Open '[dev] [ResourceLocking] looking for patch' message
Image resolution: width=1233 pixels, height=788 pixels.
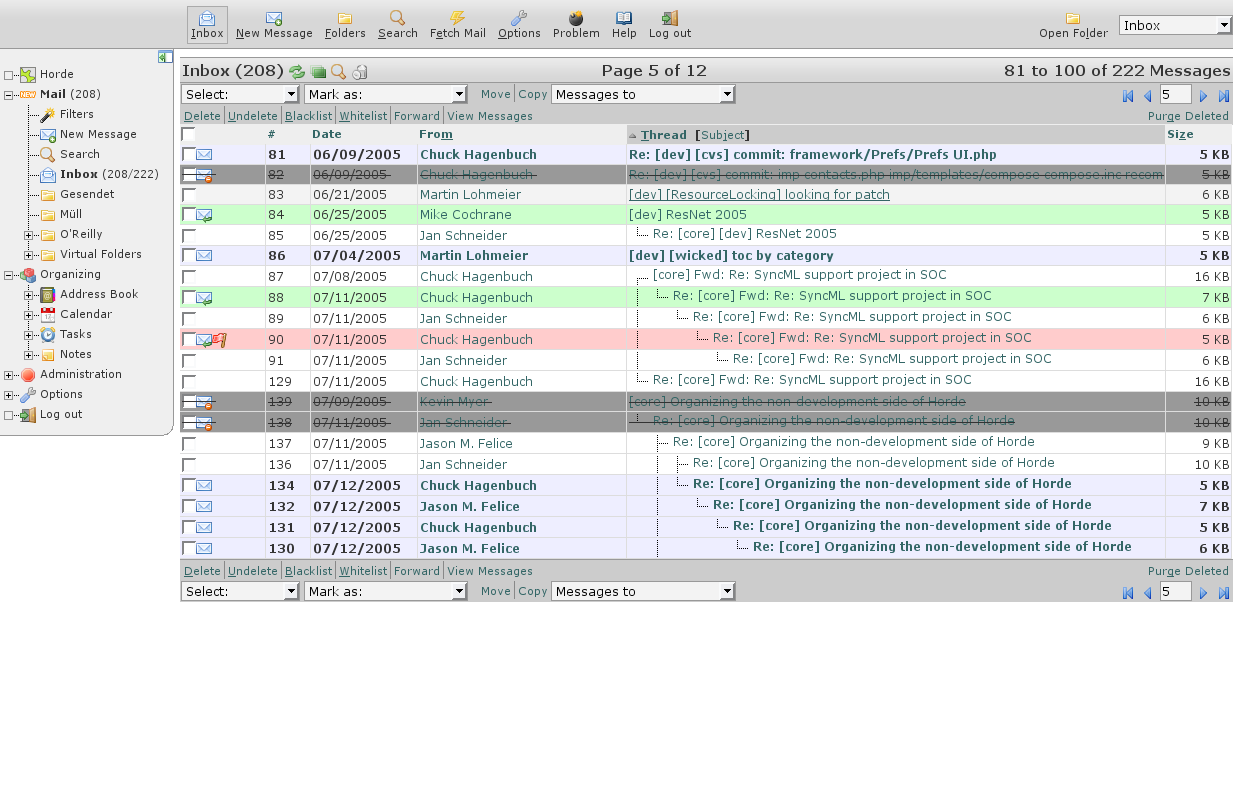click(759, 195)
